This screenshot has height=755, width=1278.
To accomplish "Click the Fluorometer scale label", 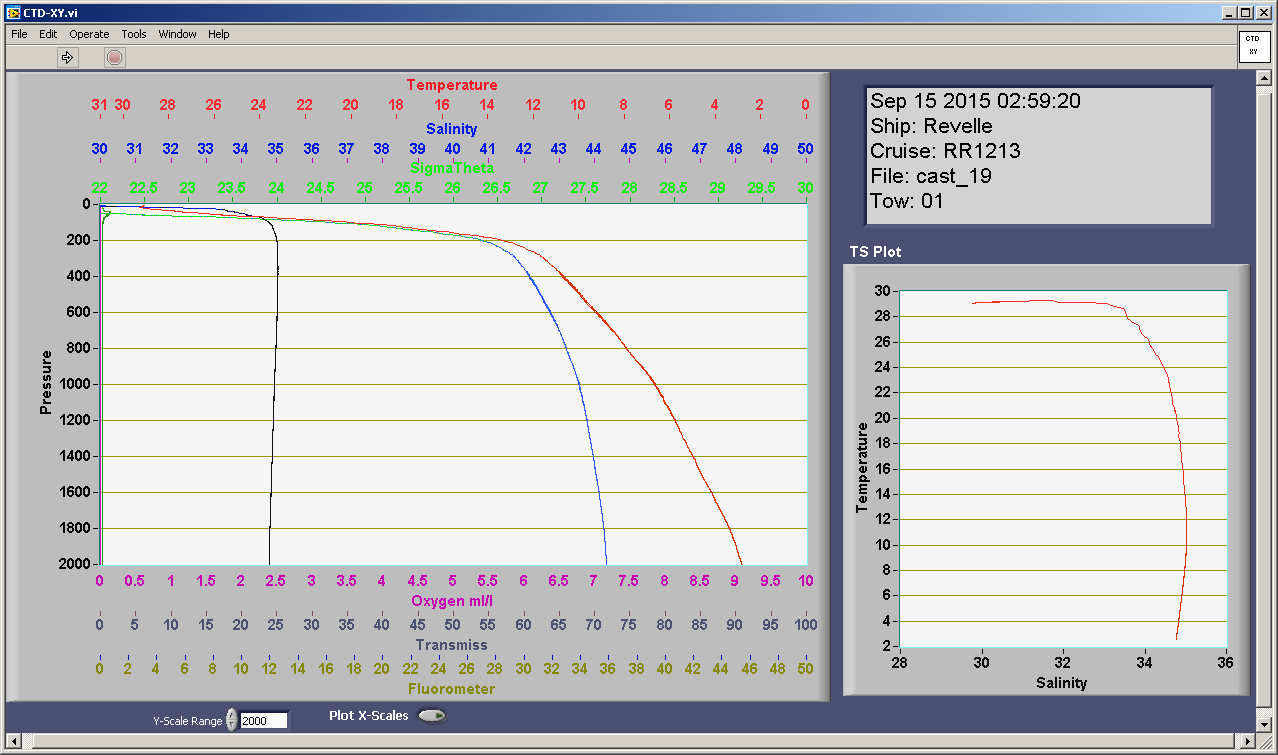I will pos(451,688).
